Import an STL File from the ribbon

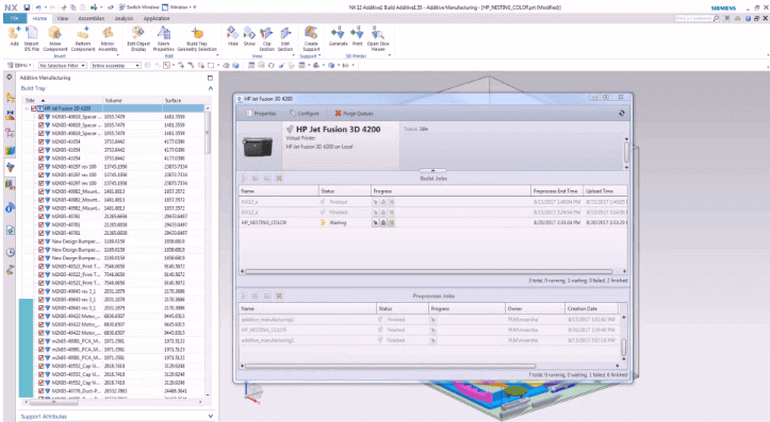31,38
